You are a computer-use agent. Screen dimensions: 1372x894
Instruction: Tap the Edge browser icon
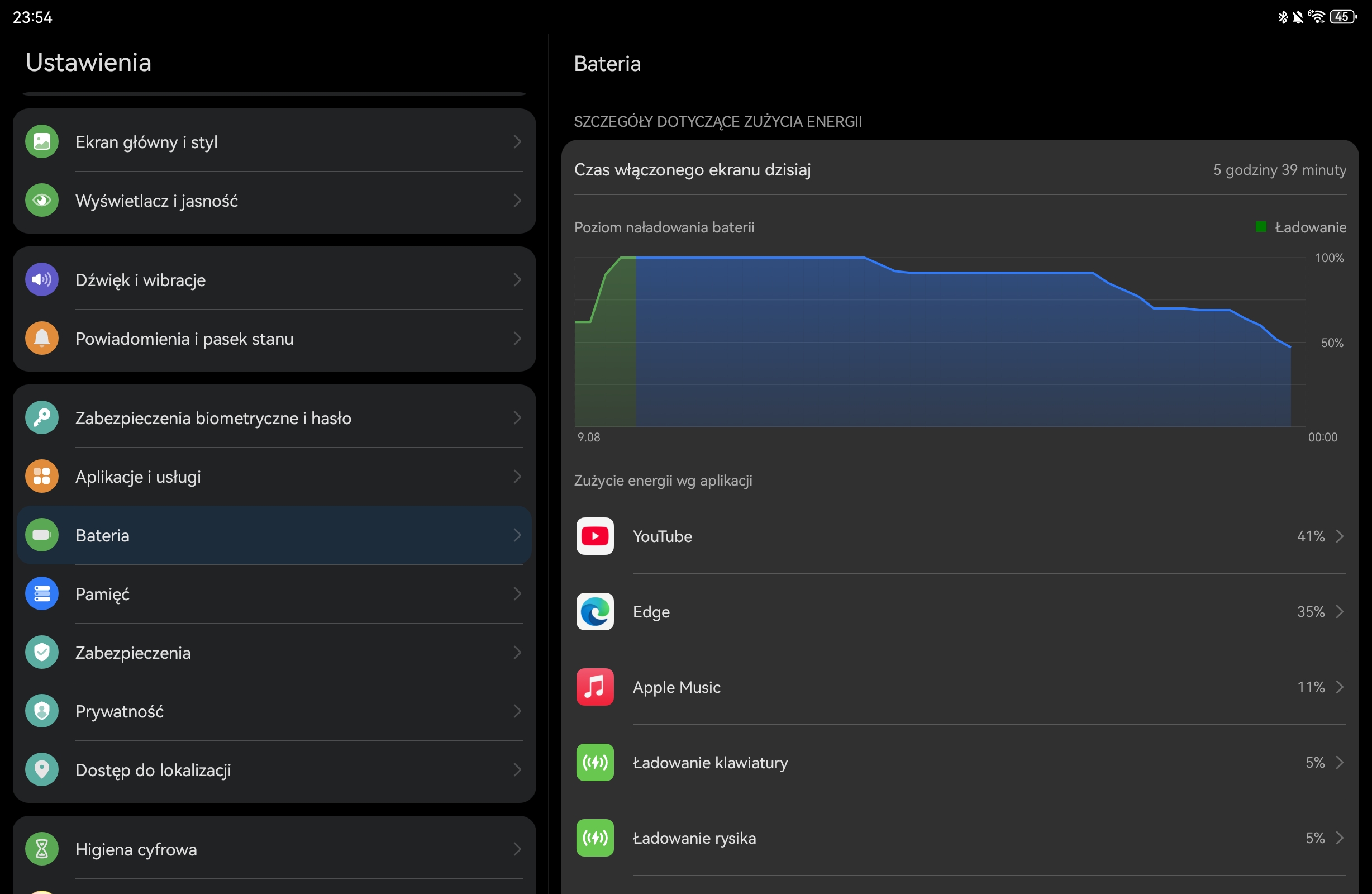(x=595, y=611)
